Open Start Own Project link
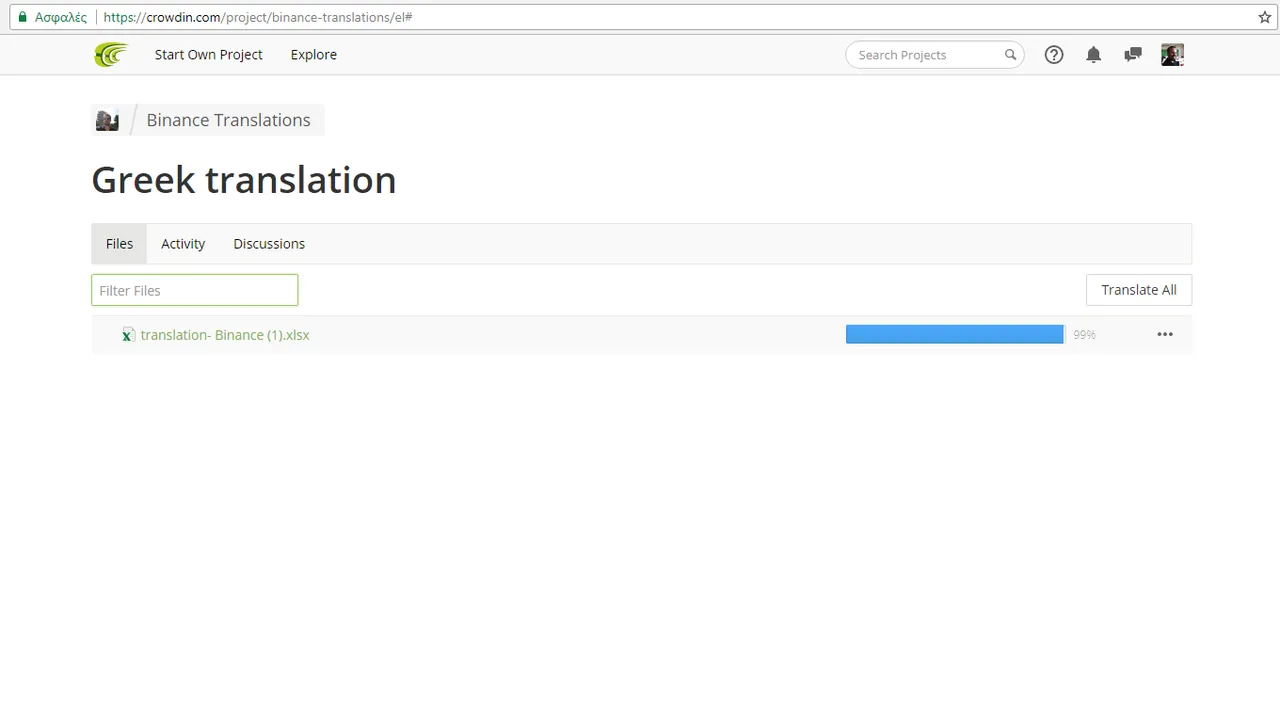The width and height of the screenshot is (1280, 706). [x=208, y=55]
